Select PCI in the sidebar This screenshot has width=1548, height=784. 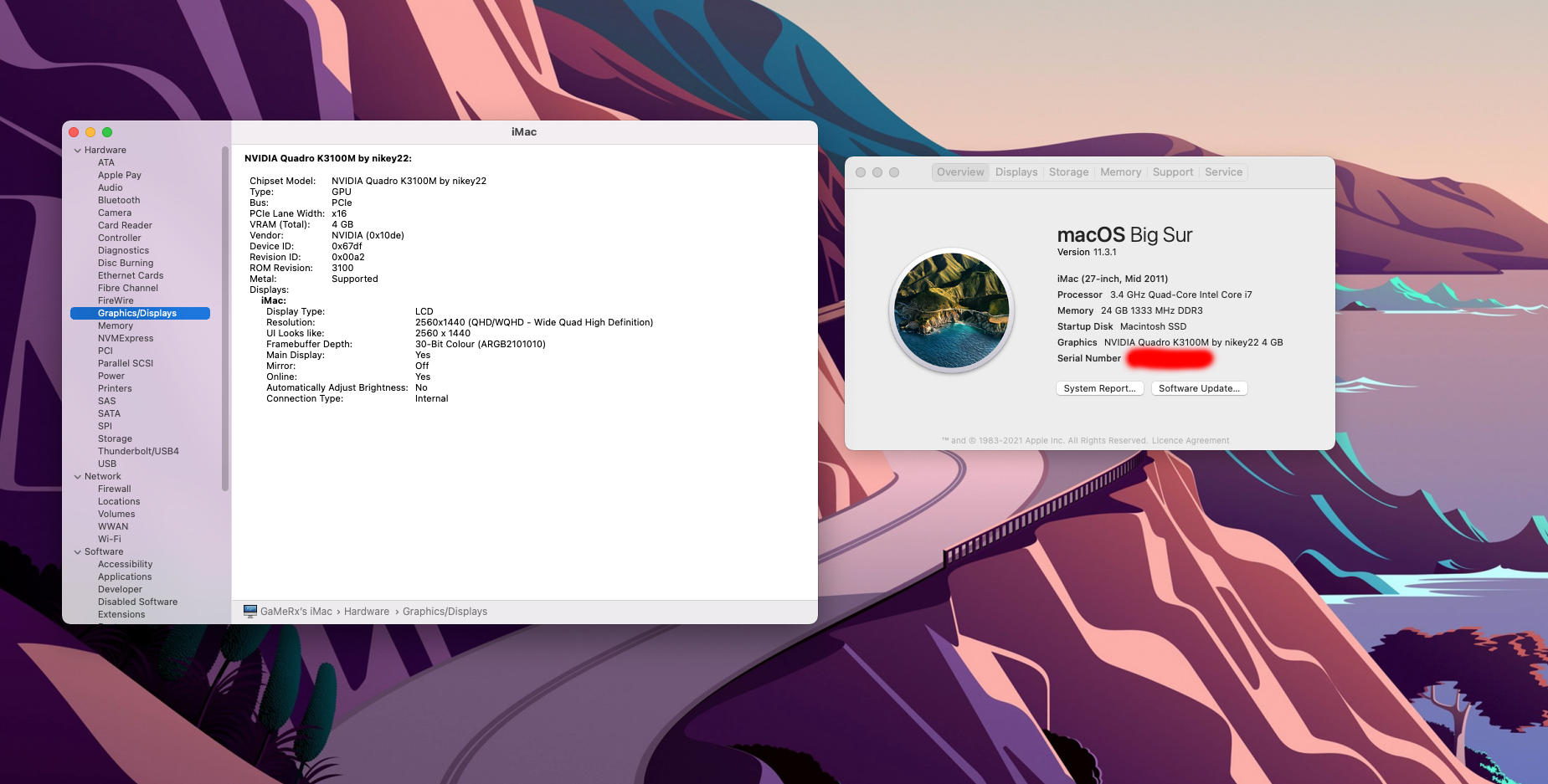tap(105, 351)
